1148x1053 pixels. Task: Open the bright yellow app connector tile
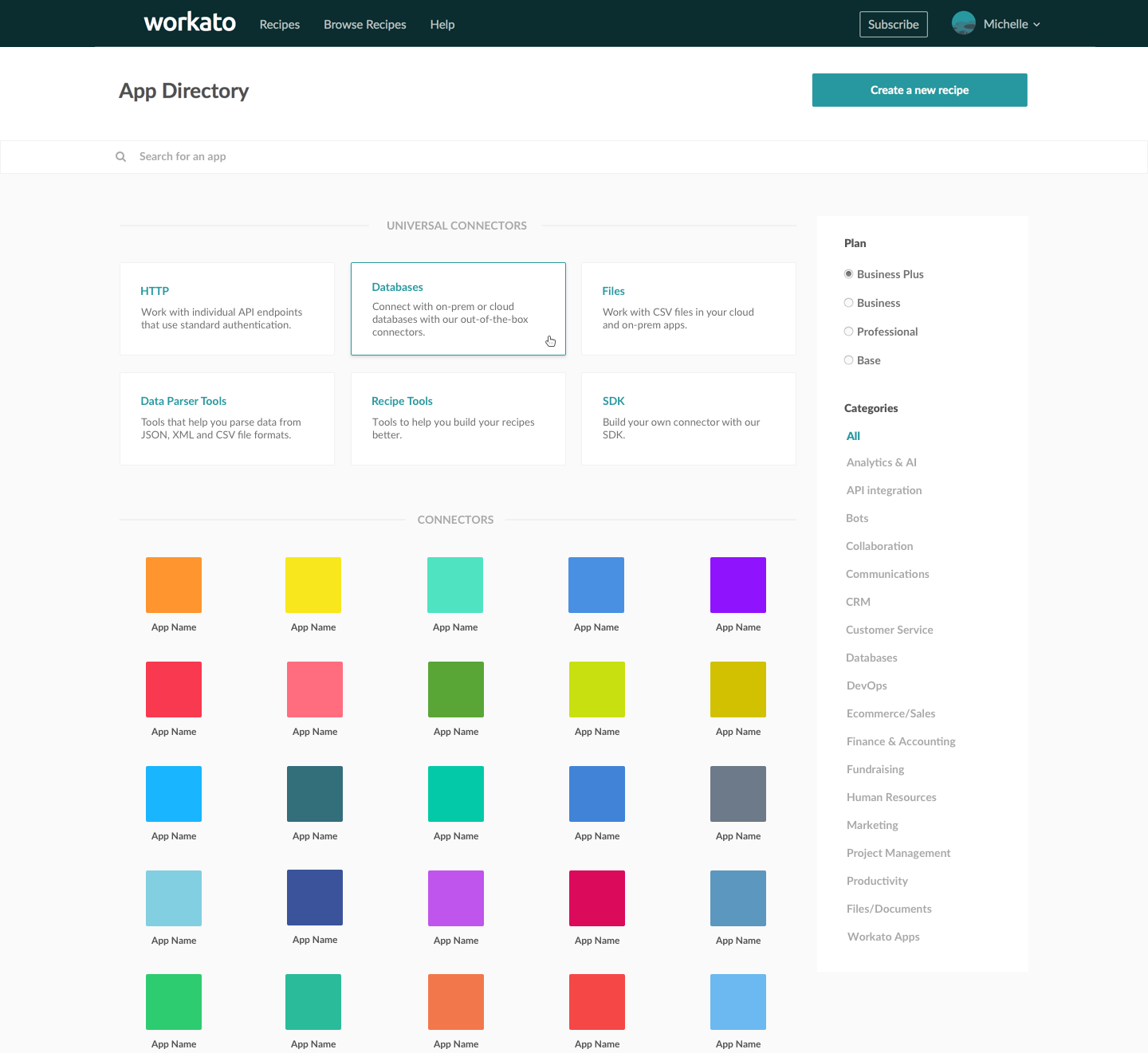(x=313, y=585)
